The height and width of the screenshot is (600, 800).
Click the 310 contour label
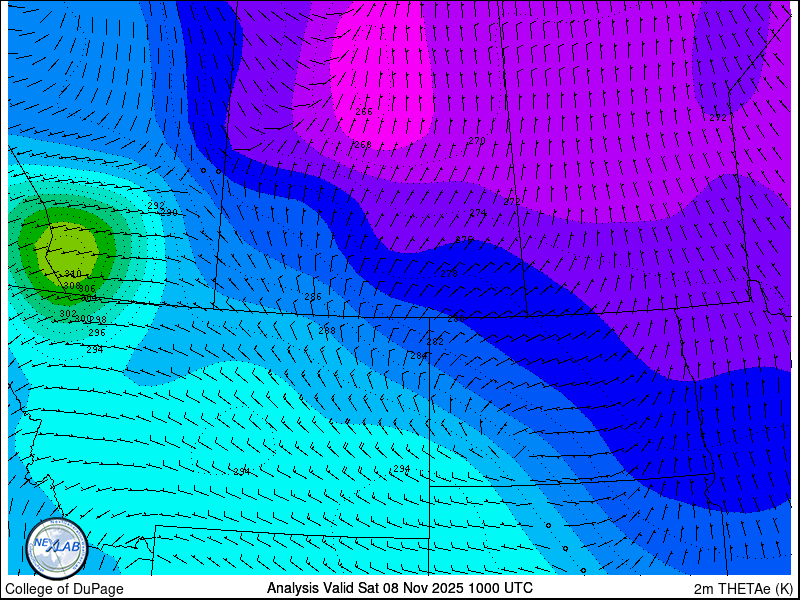(x=73, y=274)
